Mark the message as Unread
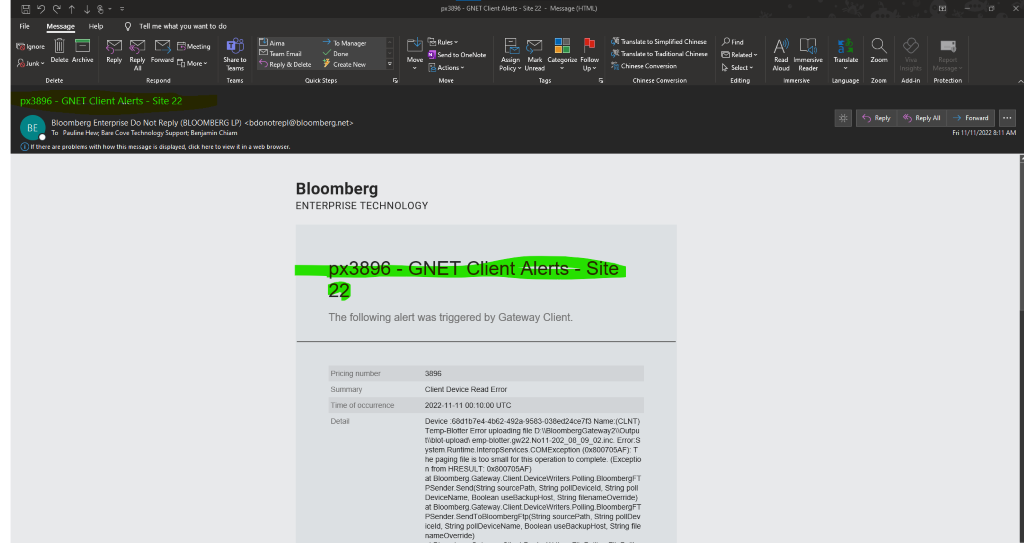This screenshot has height=543, width=1024. pyautogui.click(x=534, y=54)
